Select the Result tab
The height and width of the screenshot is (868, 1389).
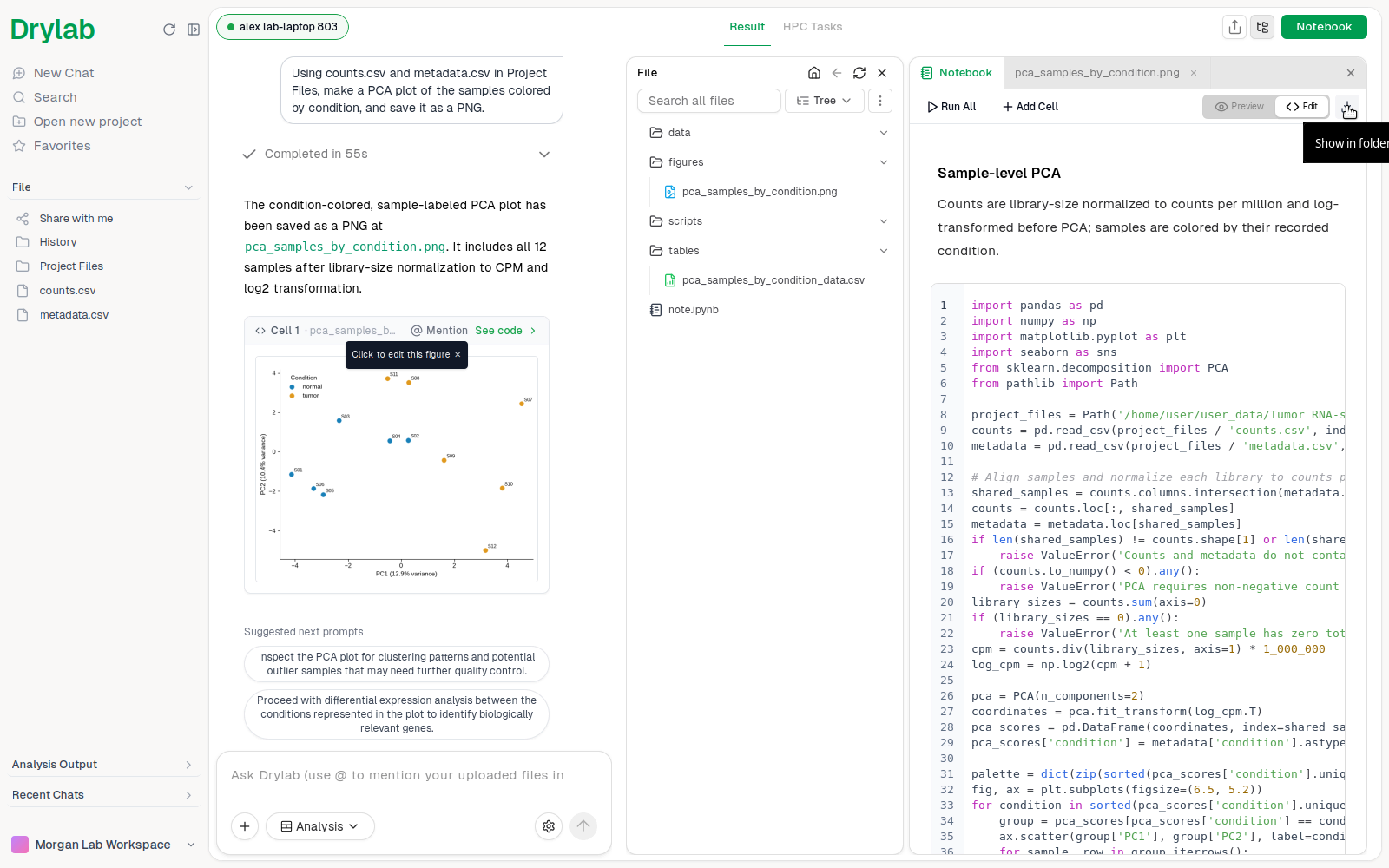click(747, 27)
